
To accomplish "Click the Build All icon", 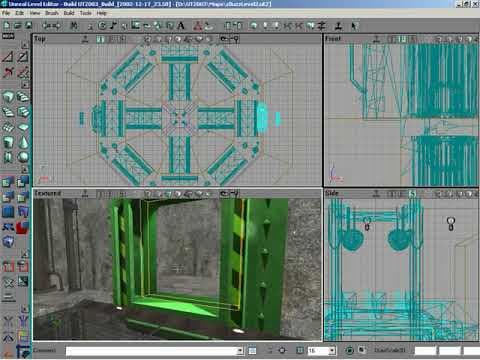I will pos(310,26).
